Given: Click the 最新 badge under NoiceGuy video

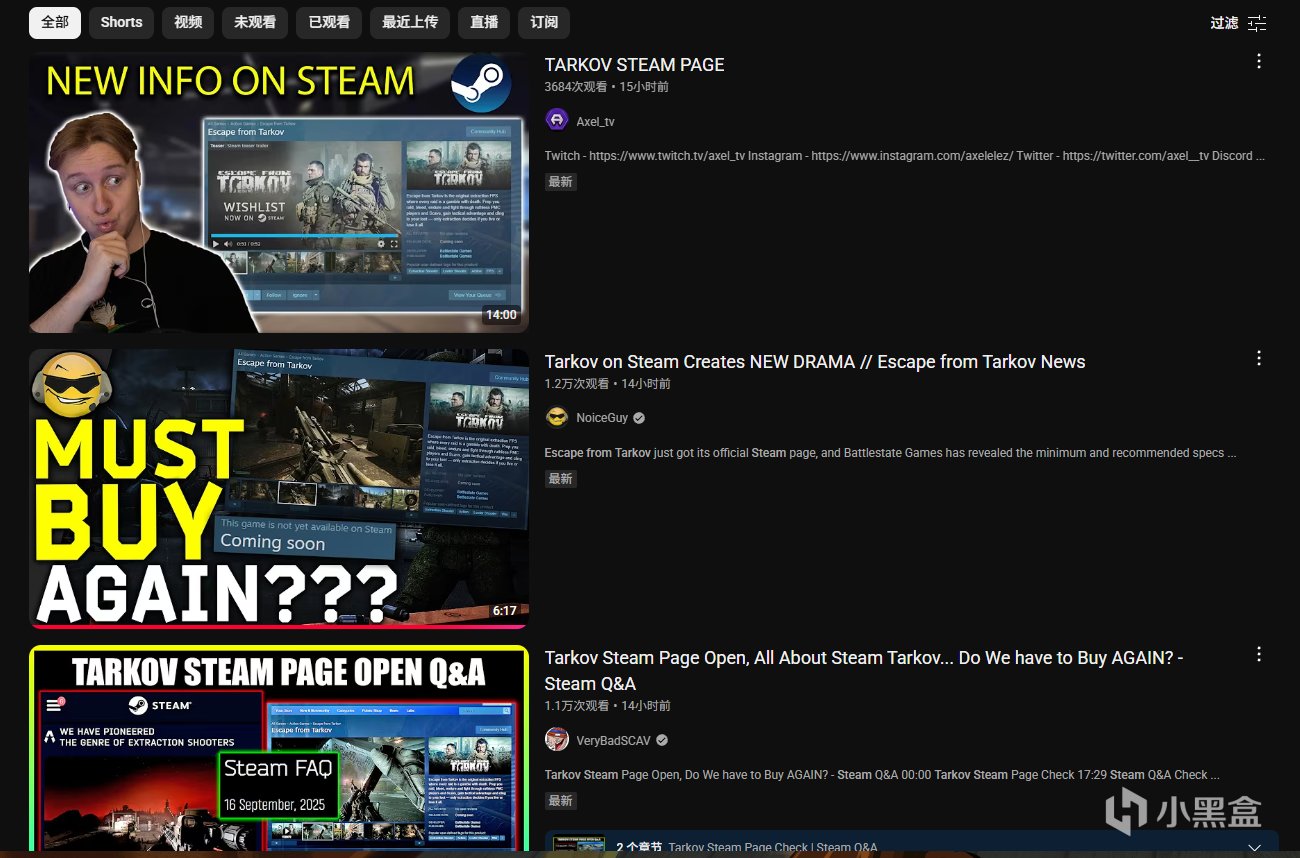Looking at the screenshot, I should pyautogui.click(x=561, y=479).
